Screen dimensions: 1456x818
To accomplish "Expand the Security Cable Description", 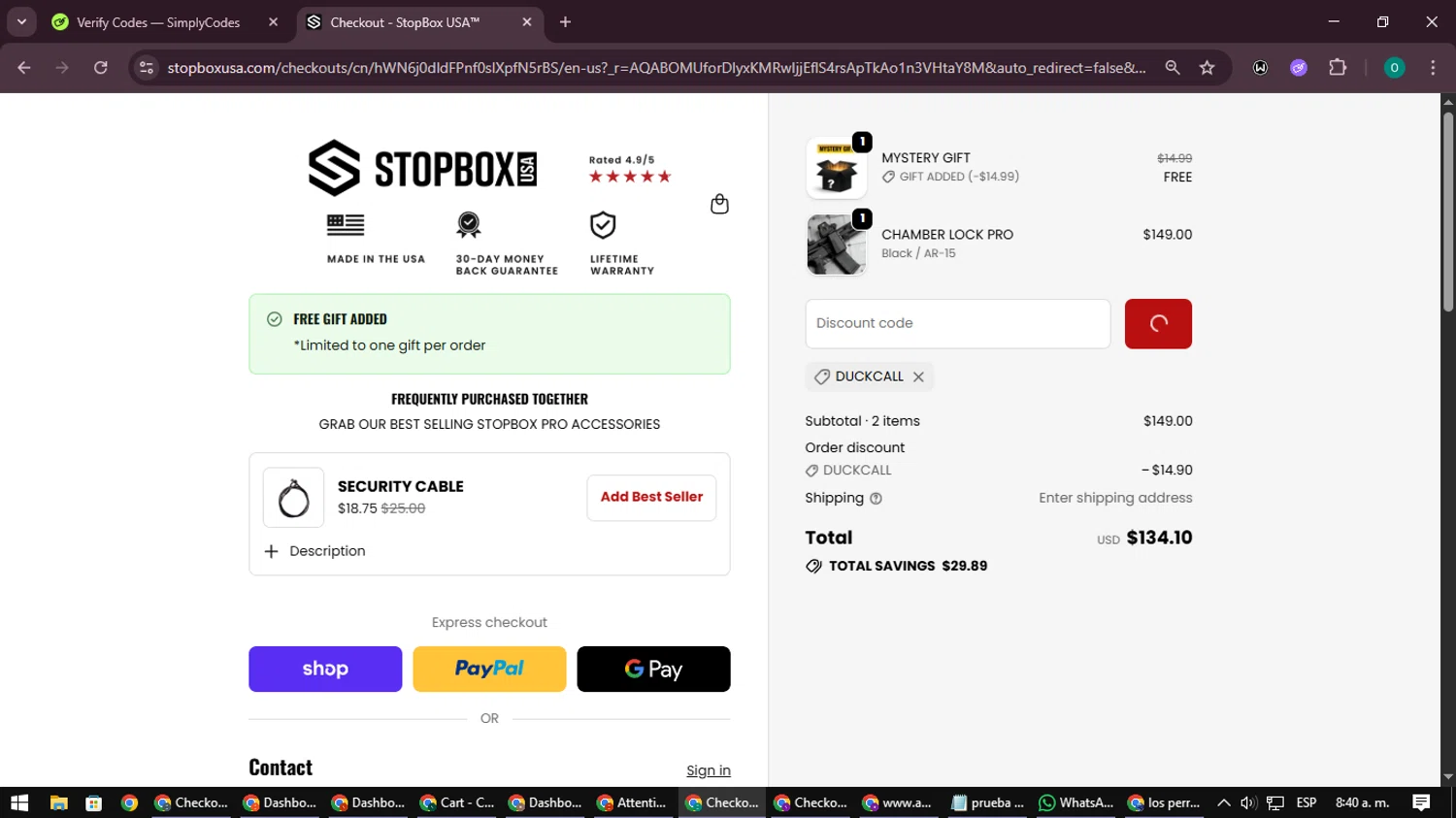I will 314,551.
